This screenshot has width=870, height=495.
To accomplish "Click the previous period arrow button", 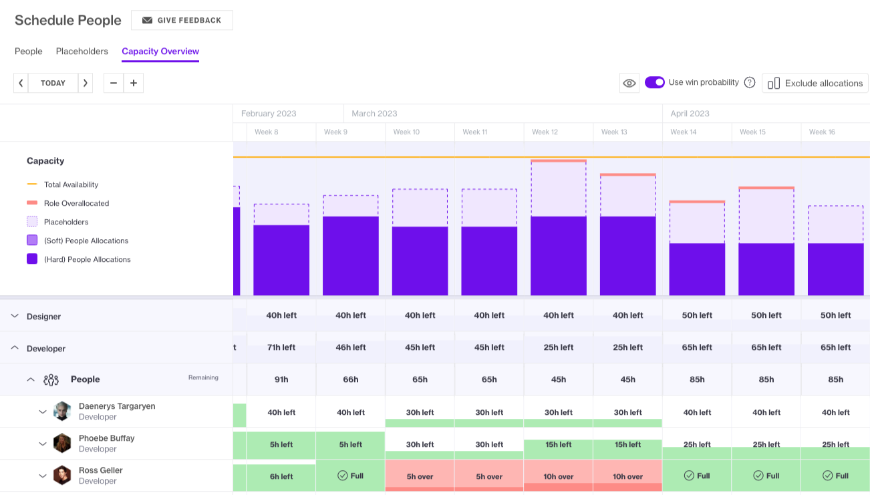I will coord(21,83).
